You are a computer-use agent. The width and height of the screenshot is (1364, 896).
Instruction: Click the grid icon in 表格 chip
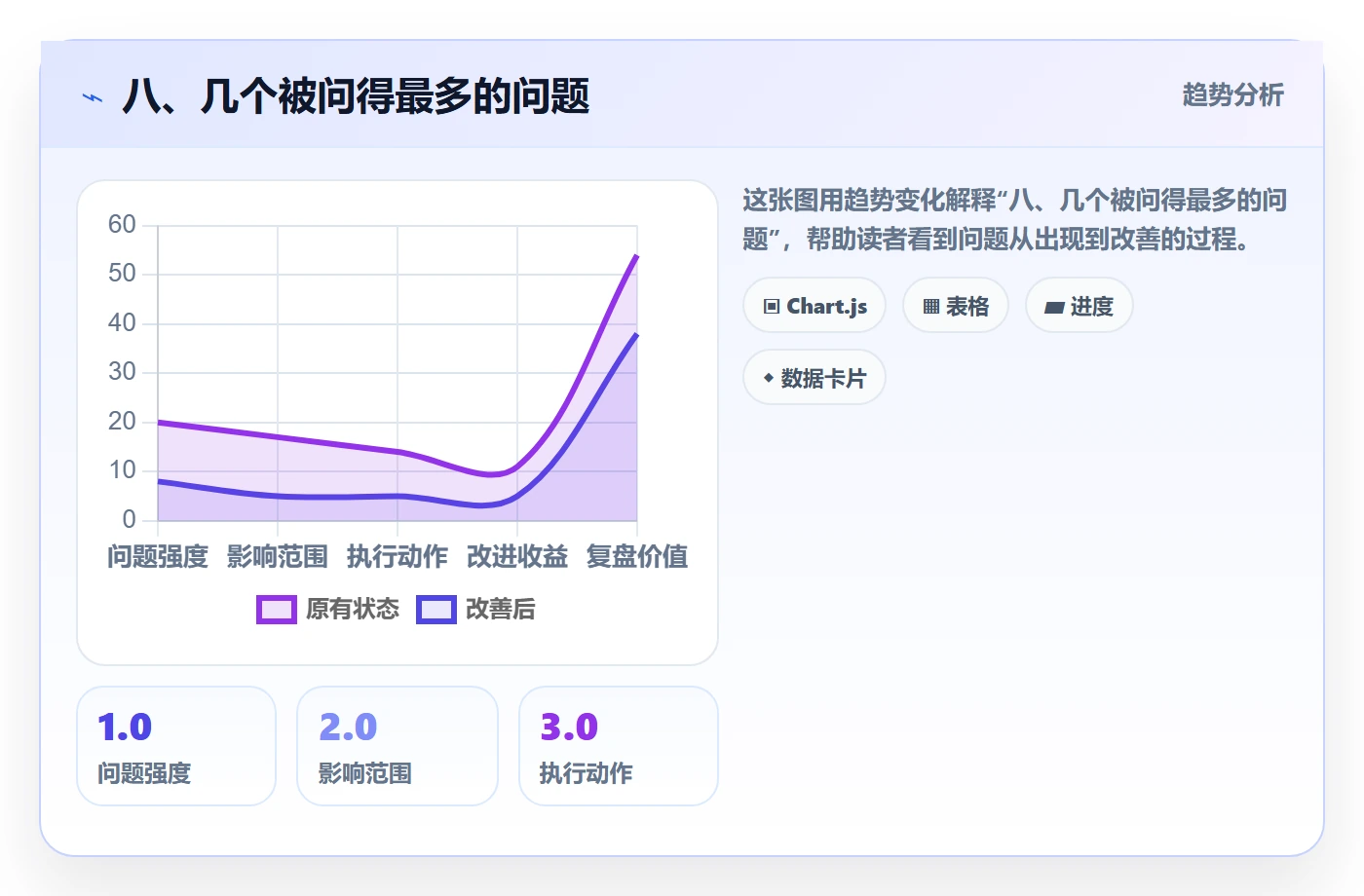931,307
